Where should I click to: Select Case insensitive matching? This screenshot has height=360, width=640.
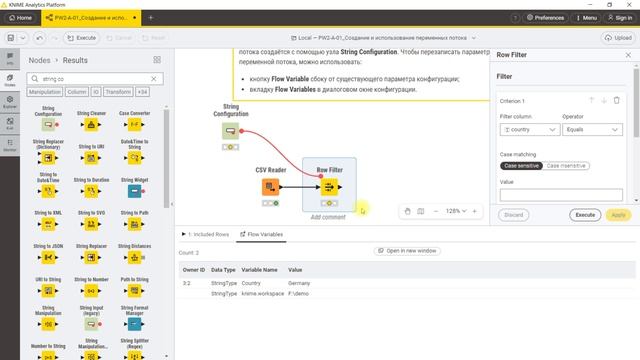click(x=566, y=166)
